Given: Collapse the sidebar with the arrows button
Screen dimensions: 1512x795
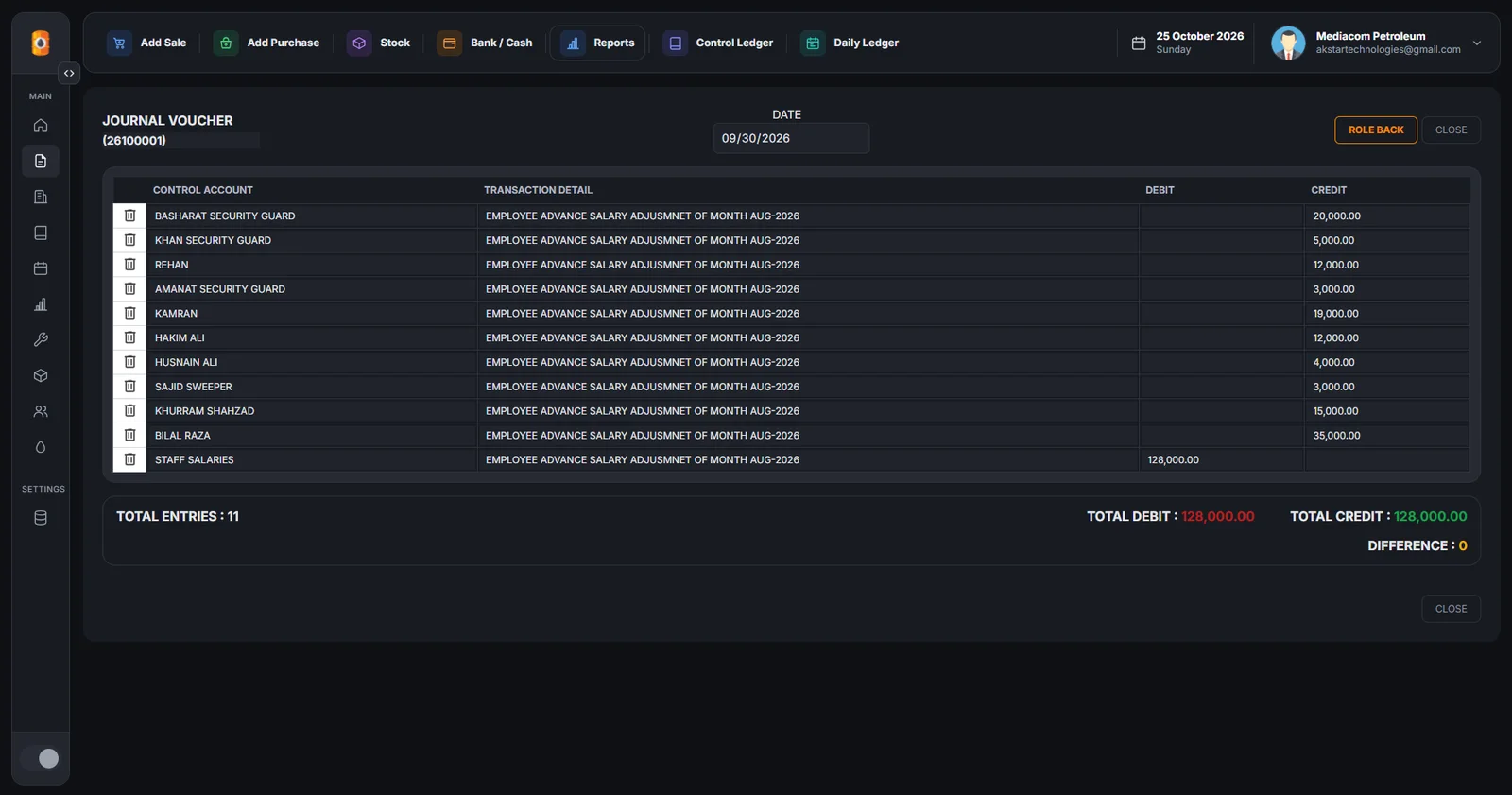Looking at the screenshot, I should [x=69, y=73].
